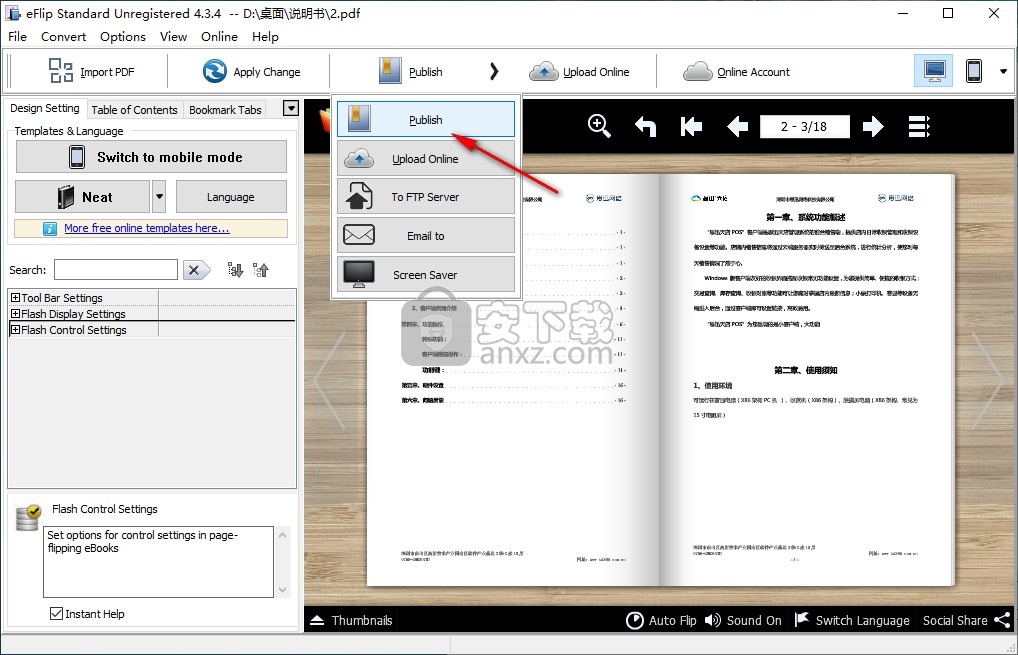Image resolution: width=1018 pixels, height=655 pixels.
Task: Select the Design Setting tab
Action: click(45, 108)
